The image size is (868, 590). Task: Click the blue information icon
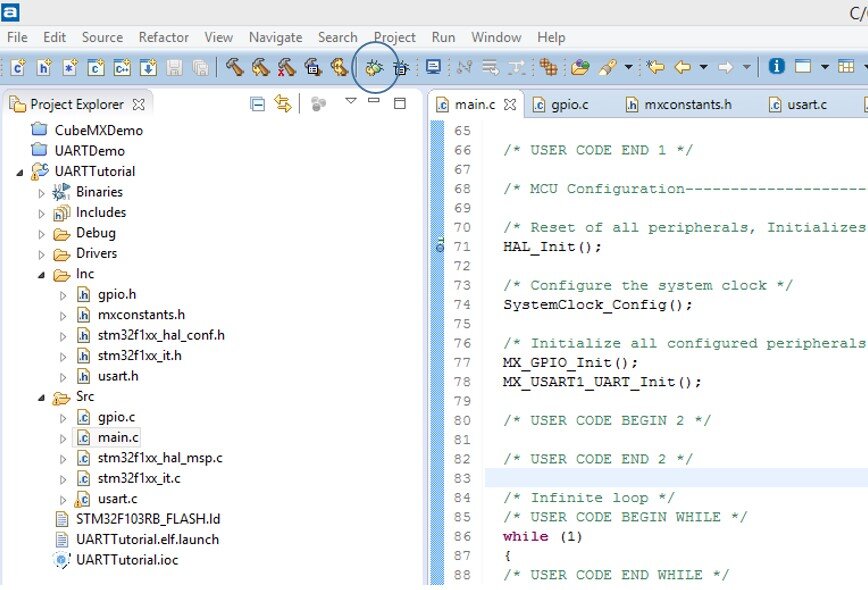(776, 66)
